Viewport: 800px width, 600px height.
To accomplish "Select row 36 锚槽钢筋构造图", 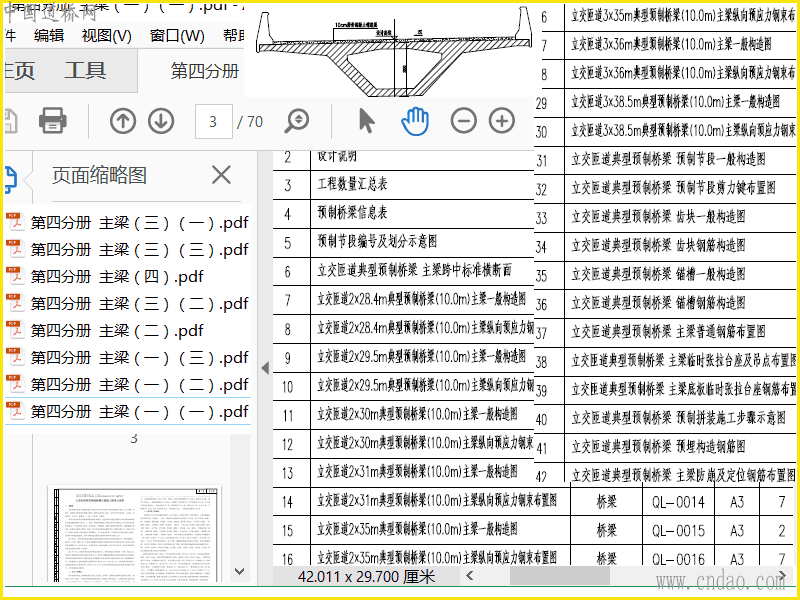I will (x=665, y=304).
